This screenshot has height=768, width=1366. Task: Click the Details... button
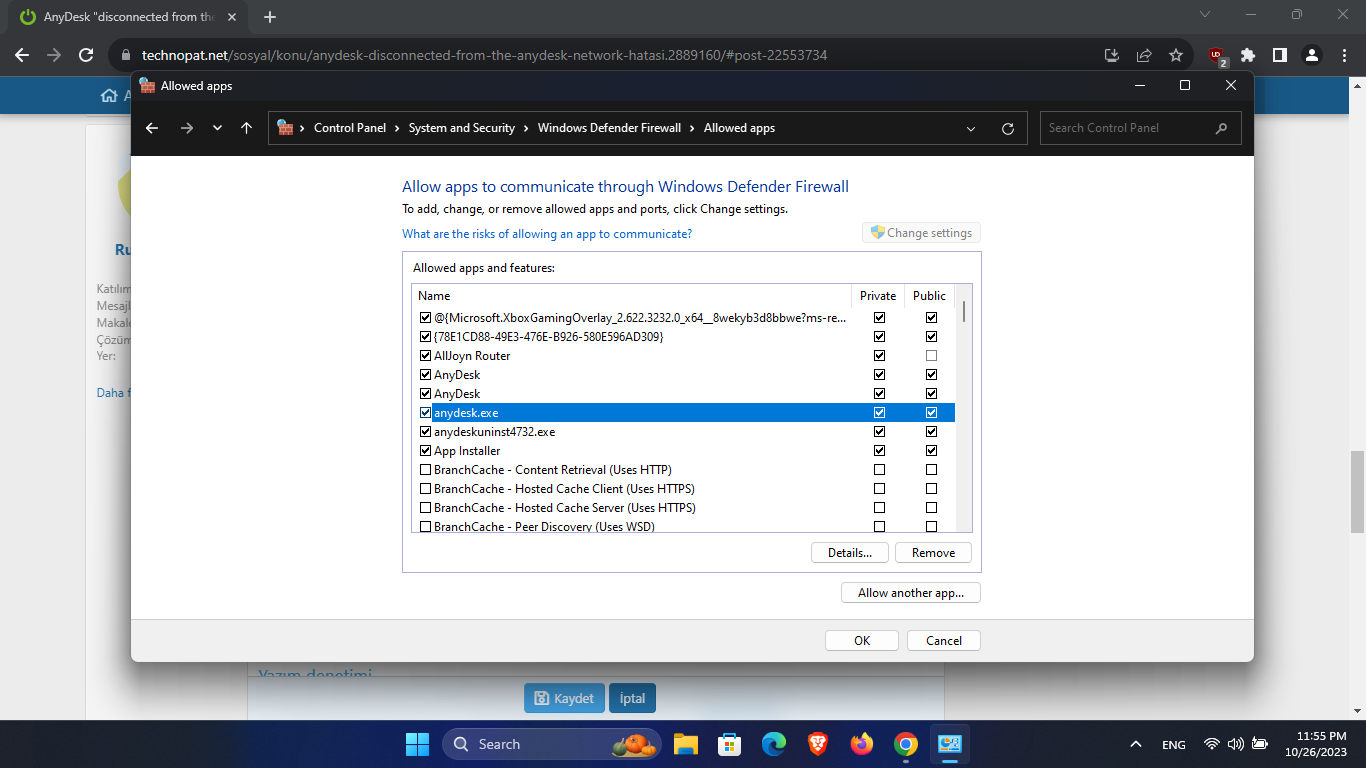pyautogui.click(x=850, y=553)
